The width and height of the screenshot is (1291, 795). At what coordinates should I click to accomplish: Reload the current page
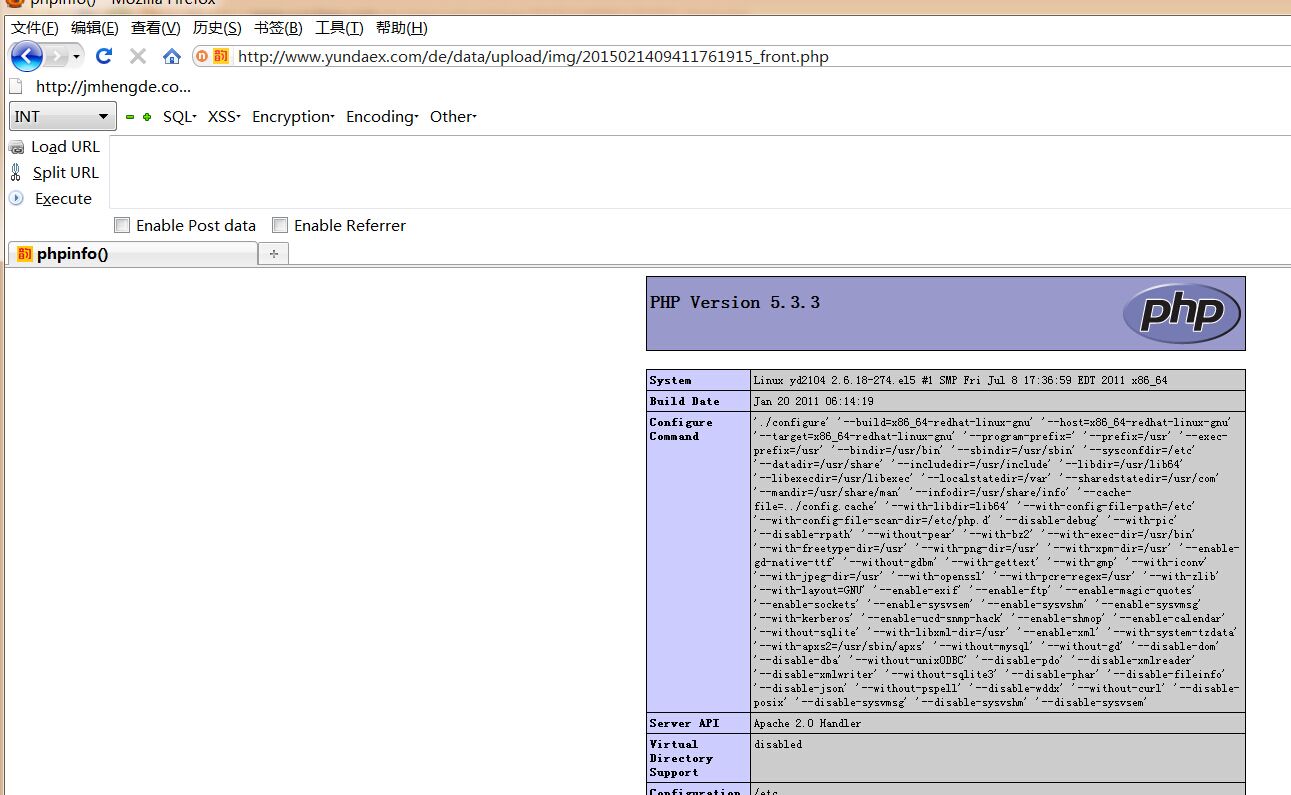pyautogui.click(x=104, y=56)
